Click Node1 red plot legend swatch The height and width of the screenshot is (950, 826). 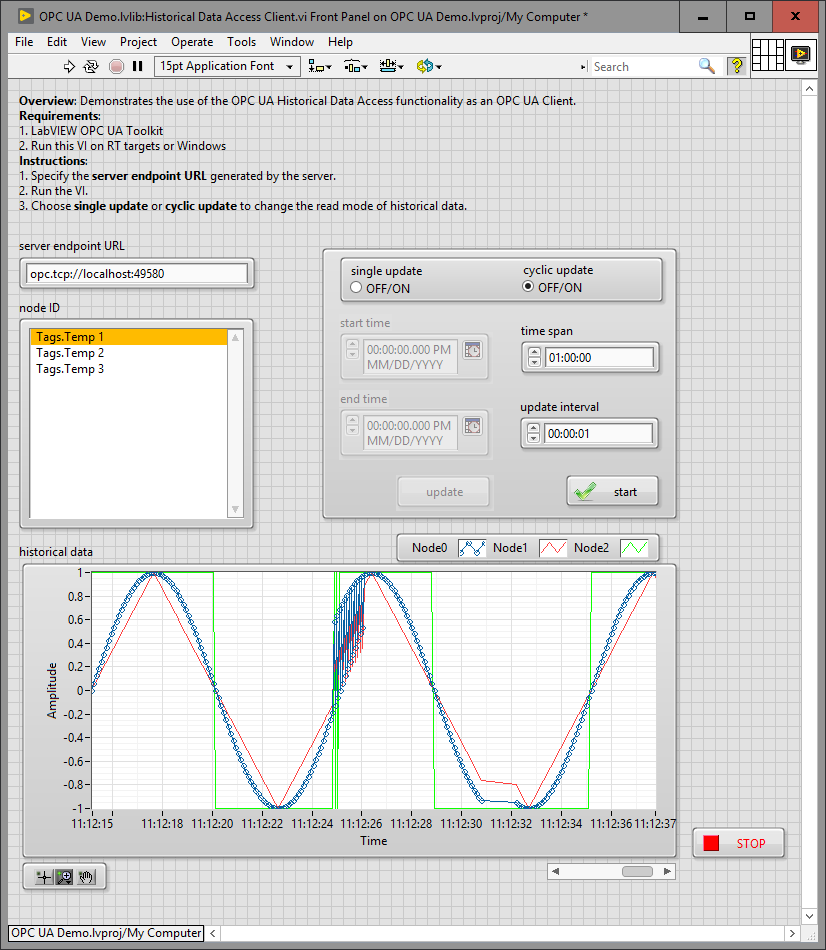pyautogui.click(x=553, y=548)
